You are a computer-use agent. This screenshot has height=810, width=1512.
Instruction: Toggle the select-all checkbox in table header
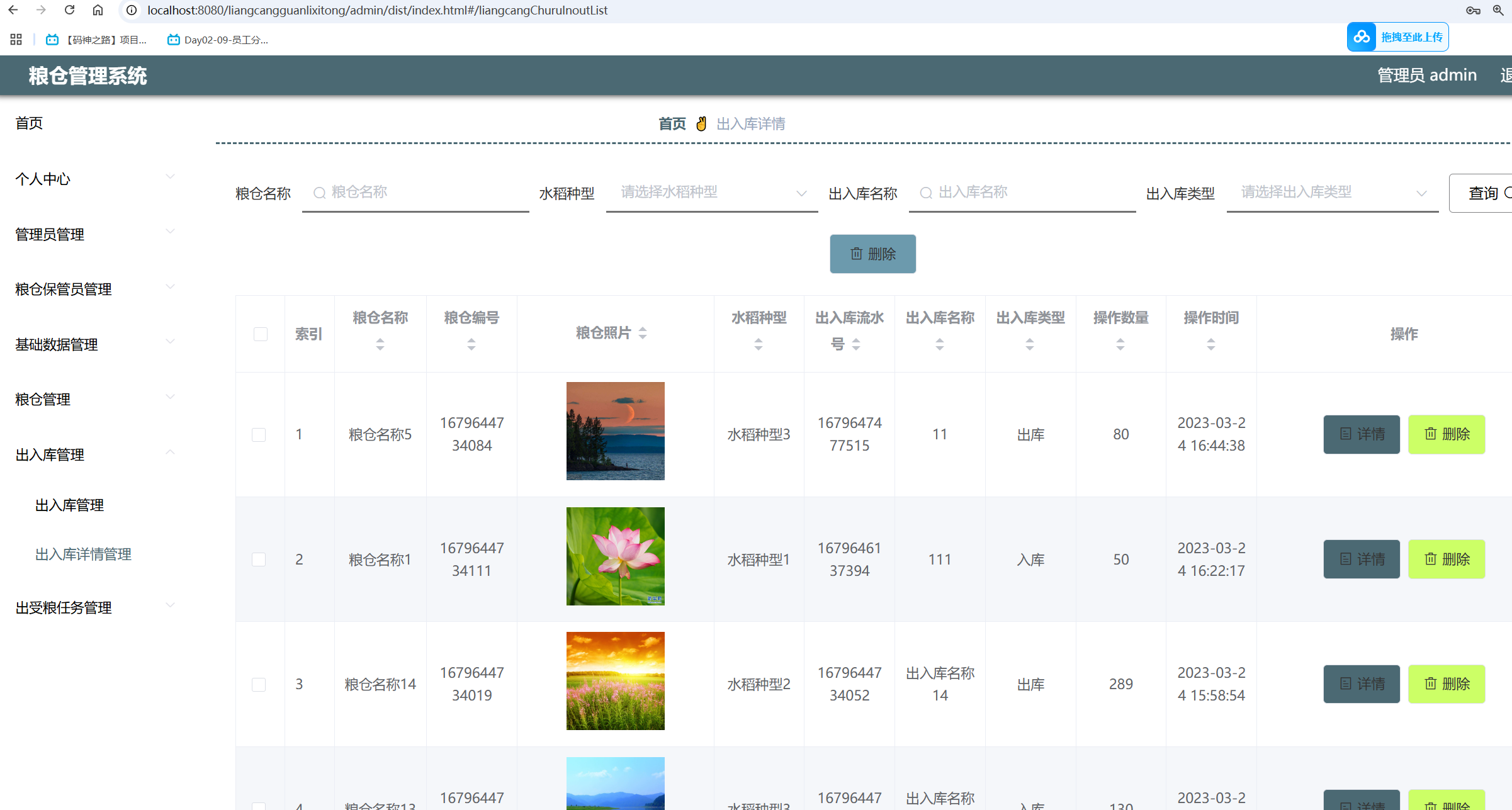261,334
